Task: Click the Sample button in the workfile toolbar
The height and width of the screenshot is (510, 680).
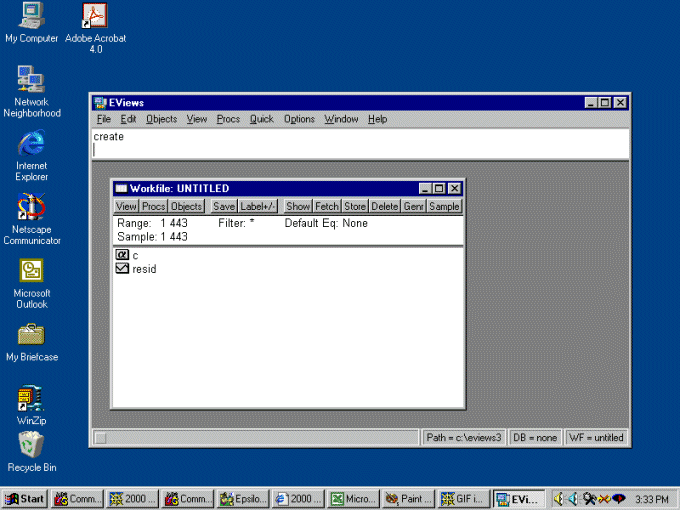Action: (444, 206)
